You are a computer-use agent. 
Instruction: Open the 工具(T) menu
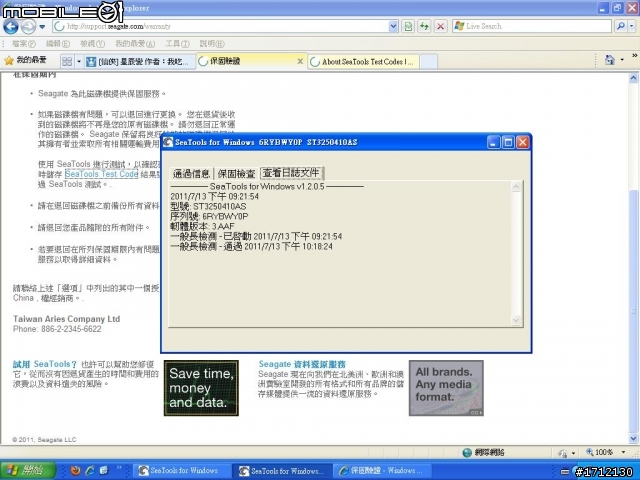click(x=177, y=44)
